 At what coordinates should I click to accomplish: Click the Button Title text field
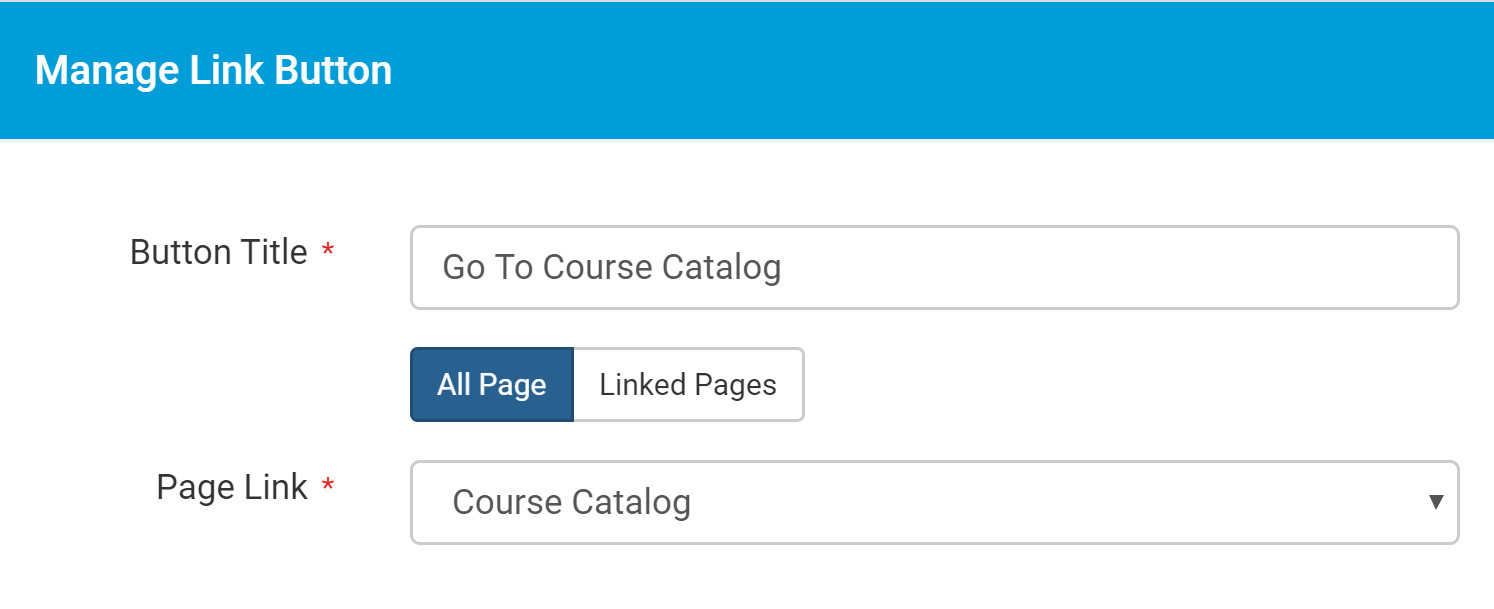[935, 268]
